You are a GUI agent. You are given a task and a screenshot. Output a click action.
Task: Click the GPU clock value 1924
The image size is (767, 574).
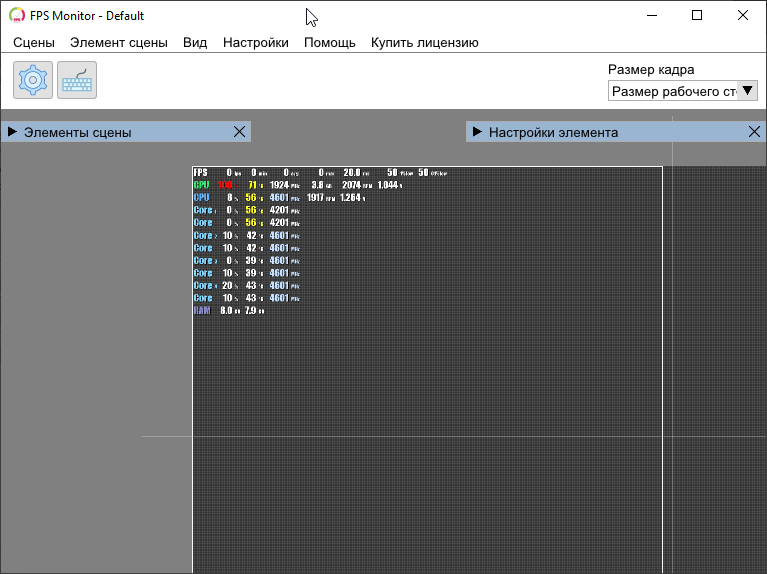(x=279, y=185)
